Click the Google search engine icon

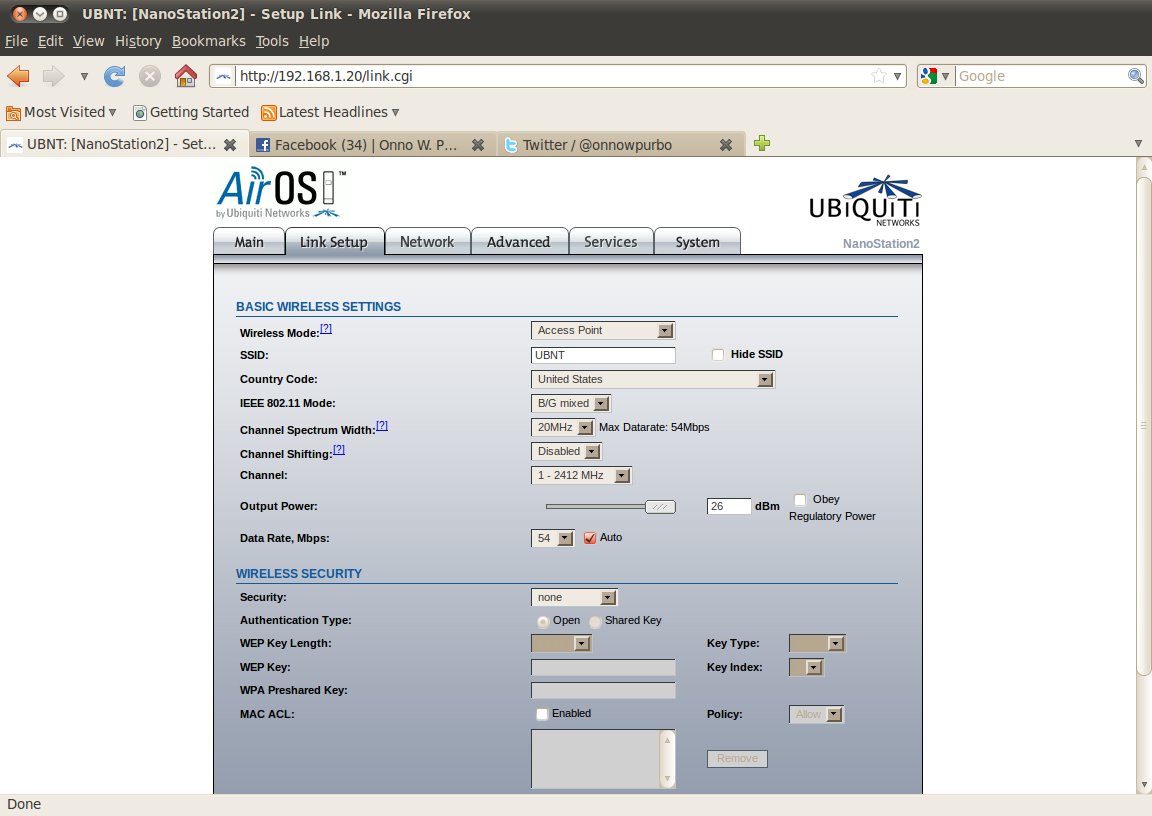click(929, 76)
